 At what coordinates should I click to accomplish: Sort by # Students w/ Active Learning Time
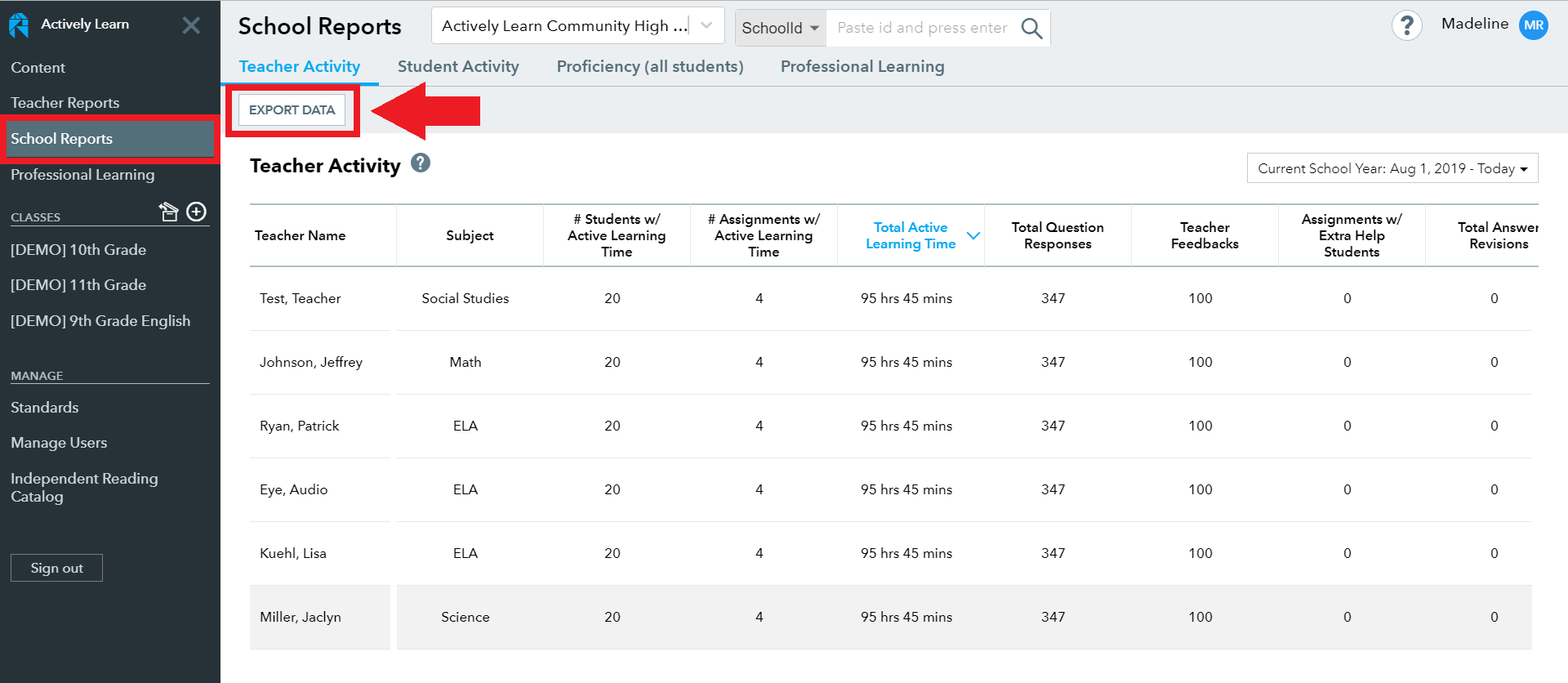click(617, 235)
